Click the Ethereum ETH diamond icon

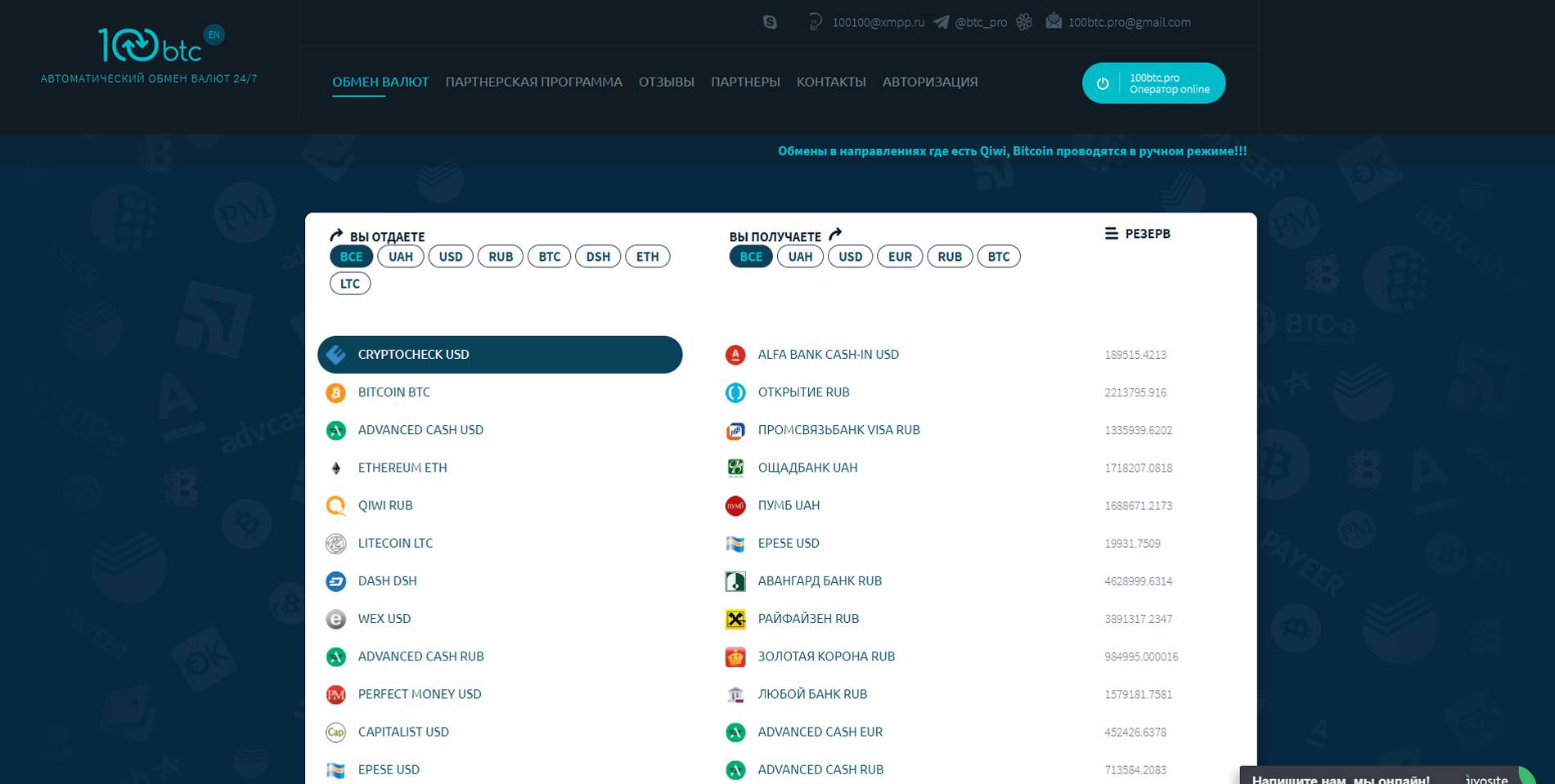click(335, 468)
